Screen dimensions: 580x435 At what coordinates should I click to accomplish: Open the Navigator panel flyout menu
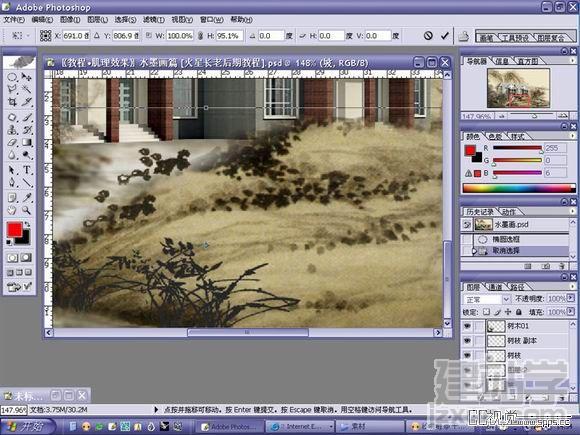tap(573, 61)
